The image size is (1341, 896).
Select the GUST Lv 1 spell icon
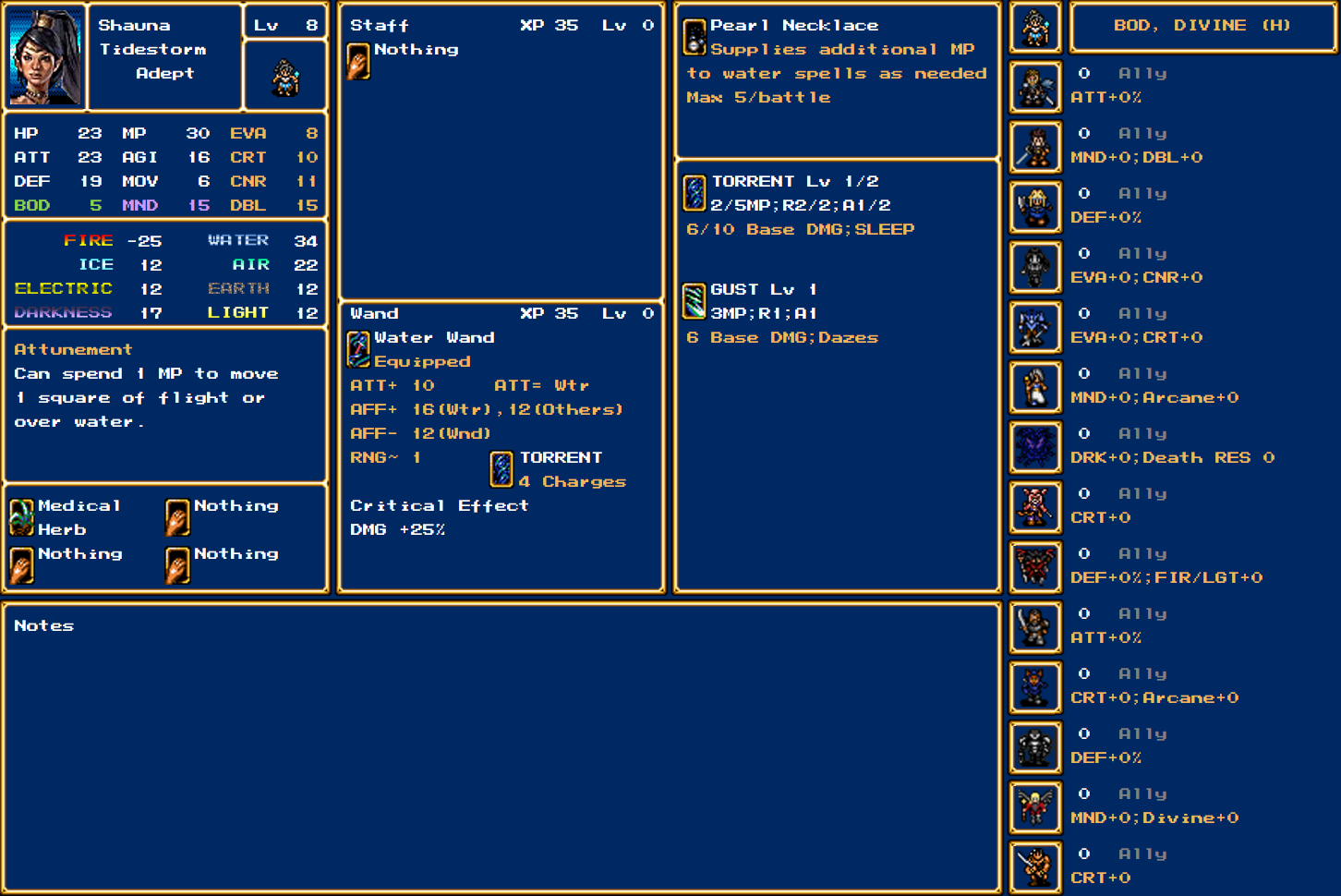point(695,301)
